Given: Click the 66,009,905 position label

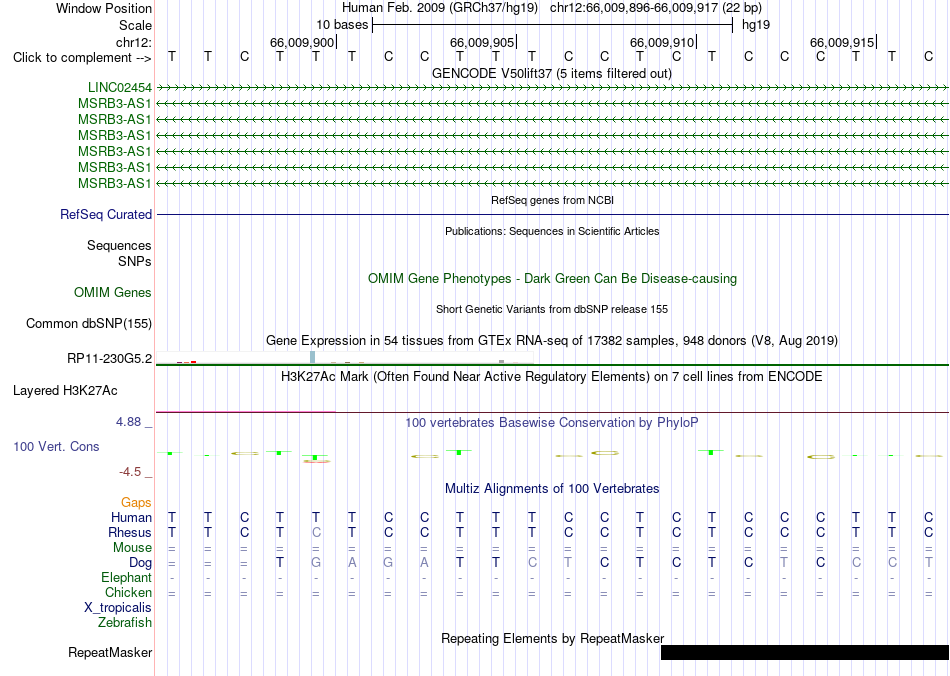Looking at the screenshot, I should tap(482, 42).
